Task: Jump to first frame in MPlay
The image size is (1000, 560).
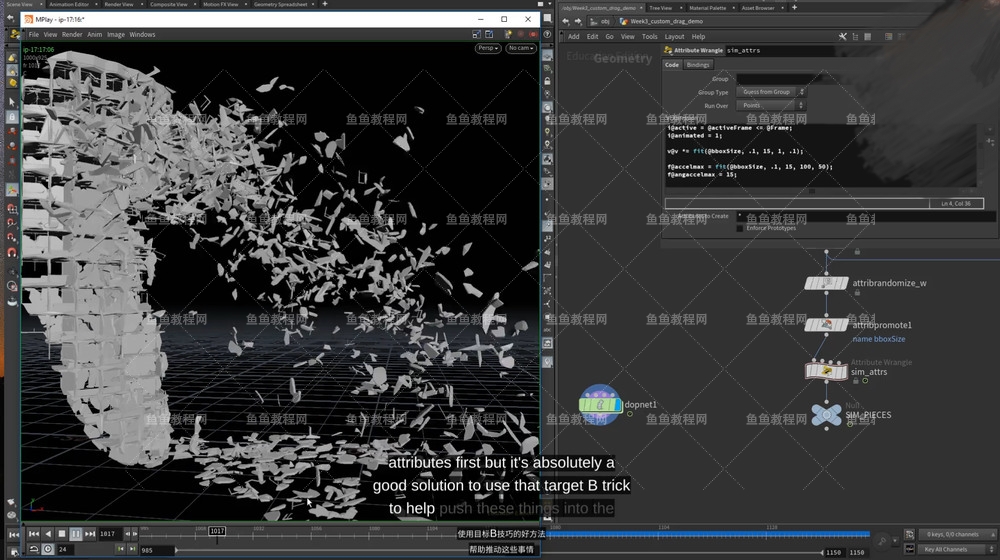Action: 34,534
